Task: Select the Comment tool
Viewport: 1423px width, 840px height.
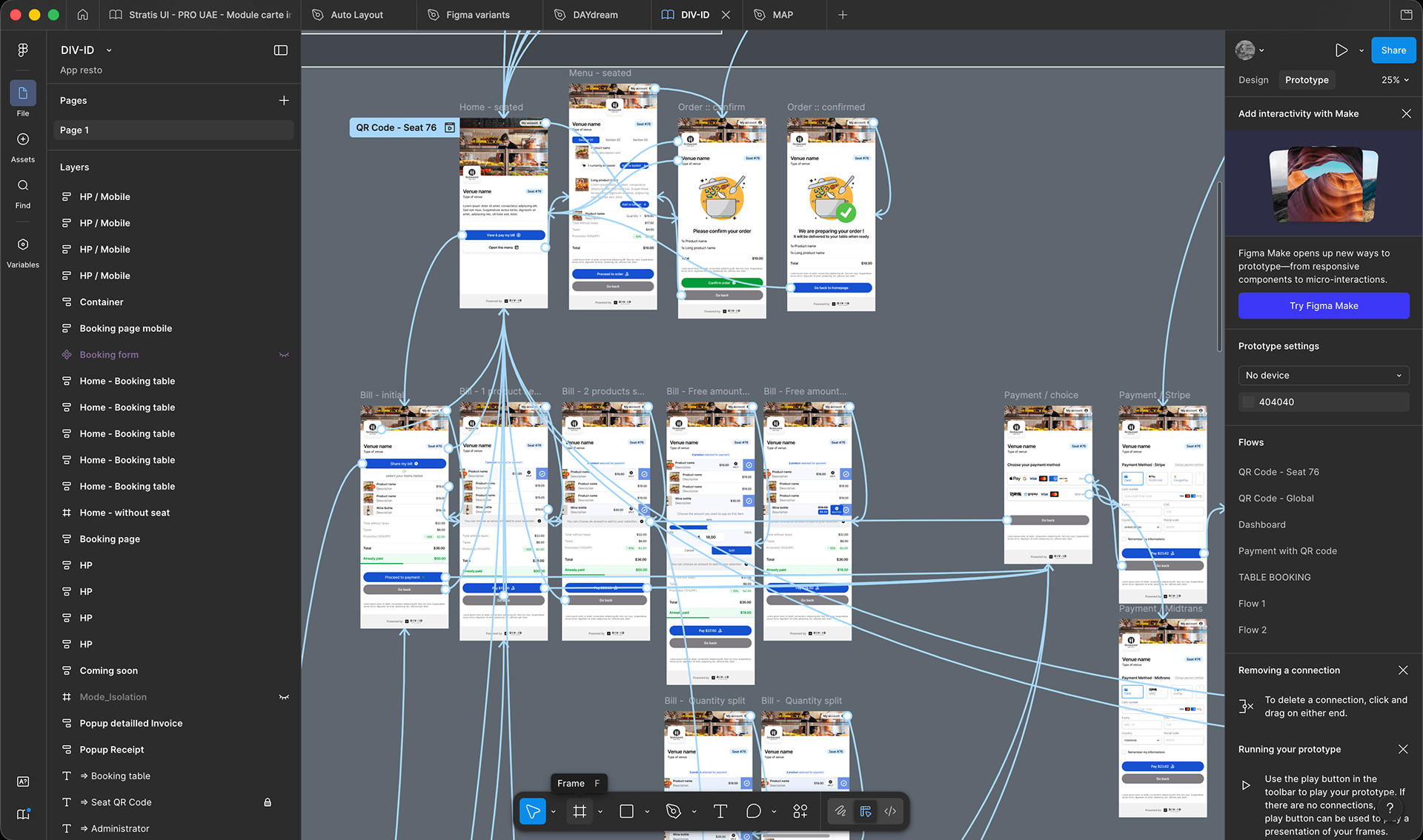Action: click(x=753, y=811)
